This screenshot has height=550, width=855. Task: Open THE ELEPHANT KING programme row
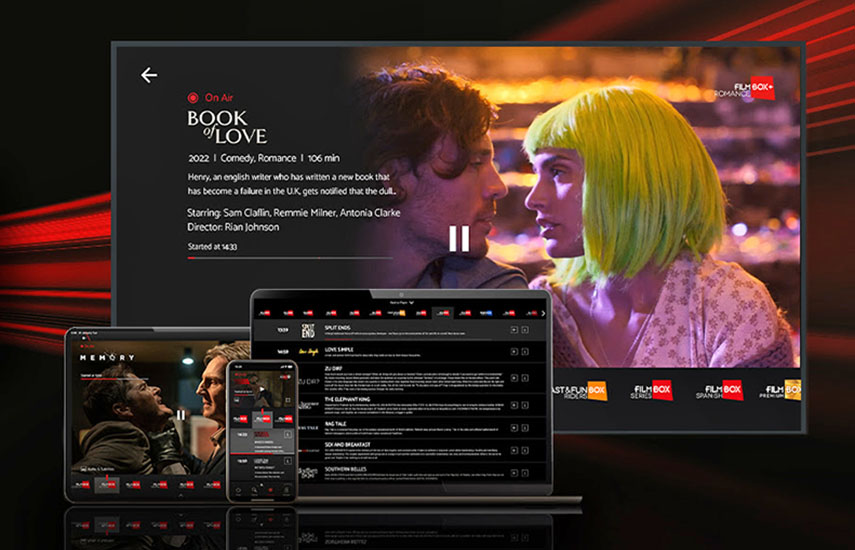420,405
